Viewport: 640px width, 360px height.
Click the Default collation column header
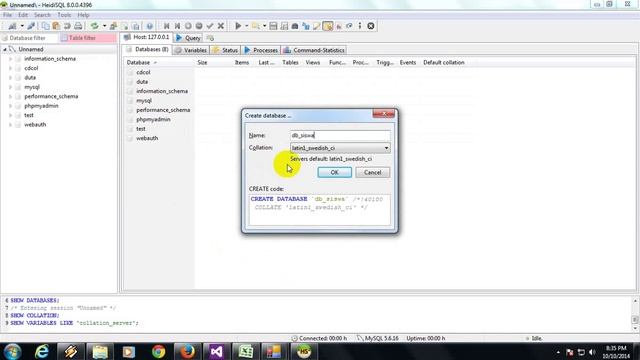[x=444, y=62]
